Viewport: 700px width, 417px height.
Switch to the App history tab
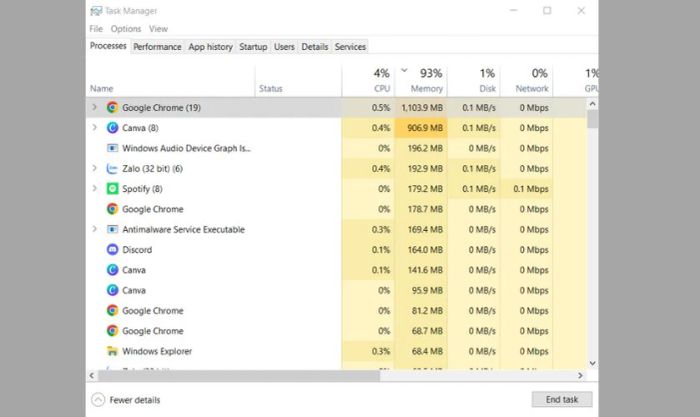tap(210, 47)
